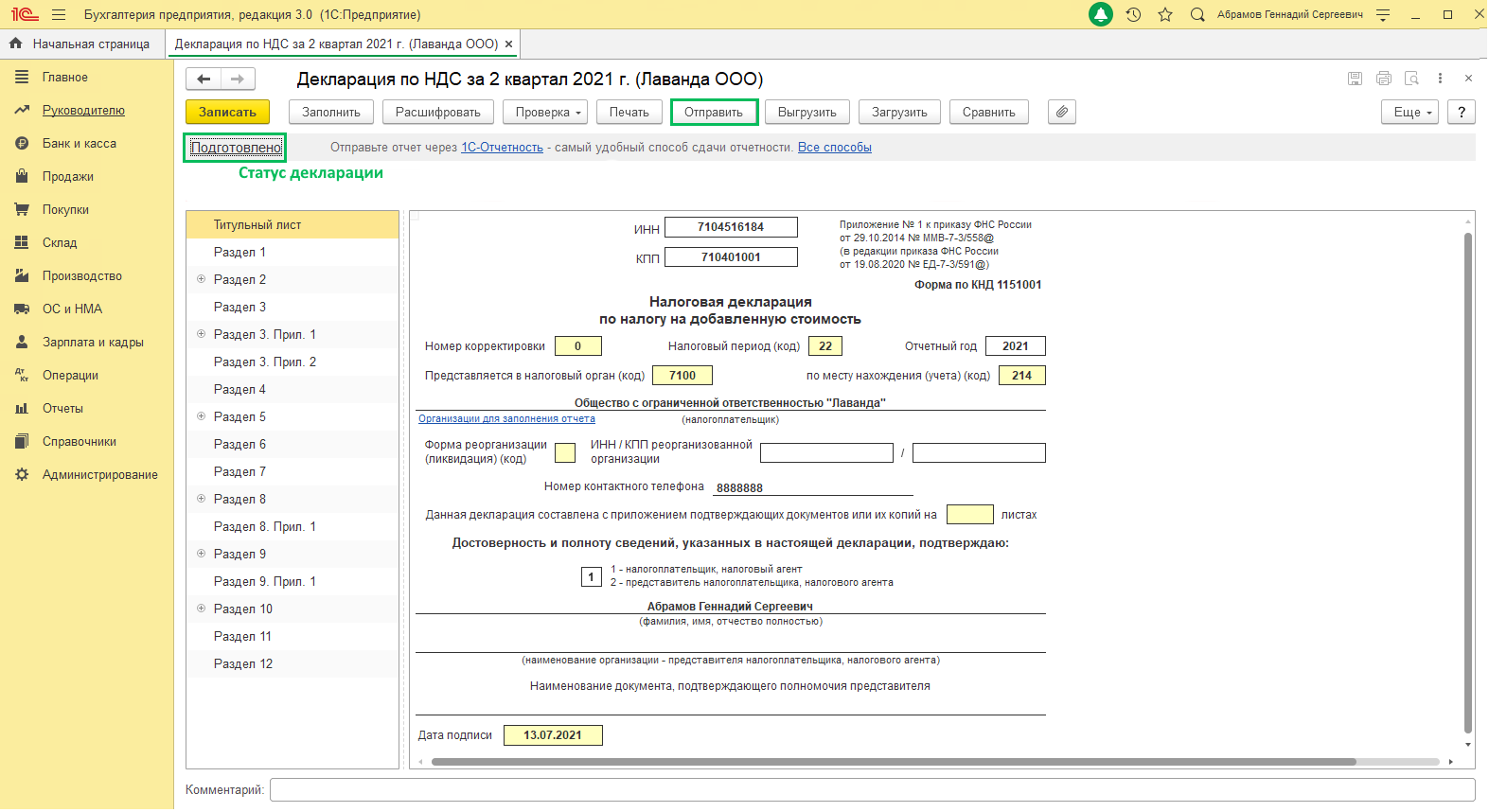
Task: Select Раздел 7 in the section list
Action: pos(292,472)
